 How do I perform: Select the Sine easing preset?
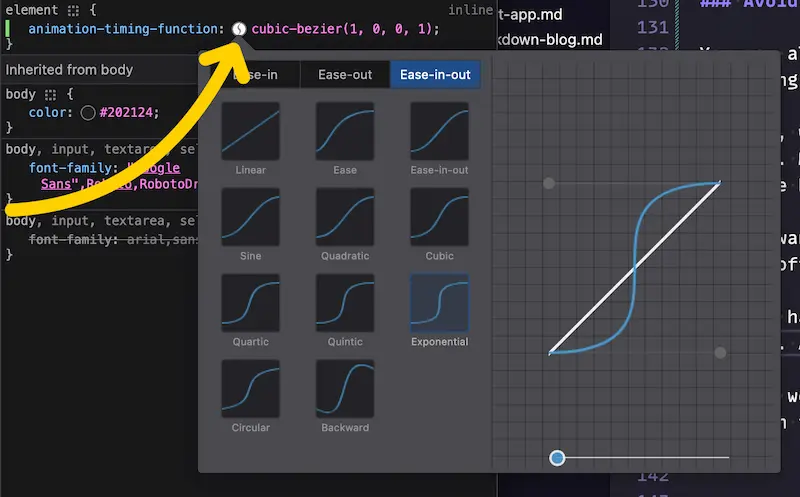point(251,217)
